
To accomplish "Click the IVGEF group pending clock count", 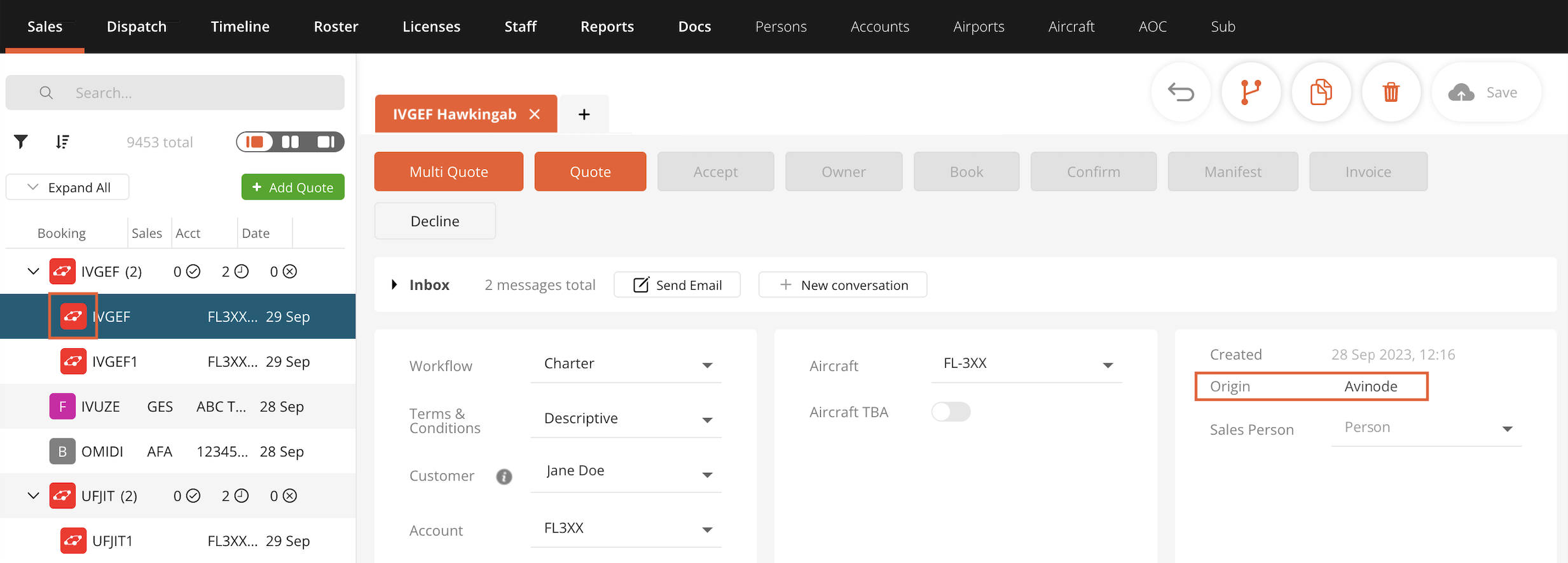I will 235,272.
